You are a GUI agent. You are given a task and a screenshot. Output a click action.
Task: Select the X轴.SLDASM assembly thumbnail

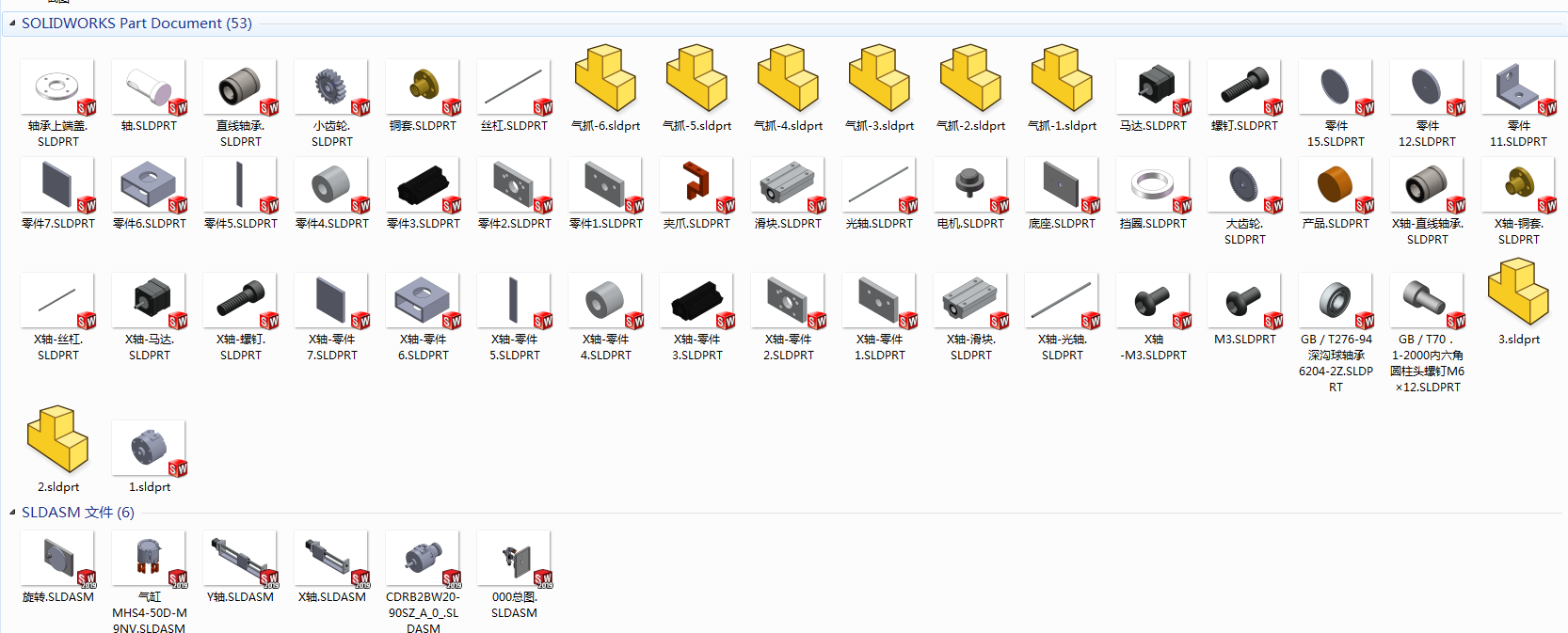point(332,559)
